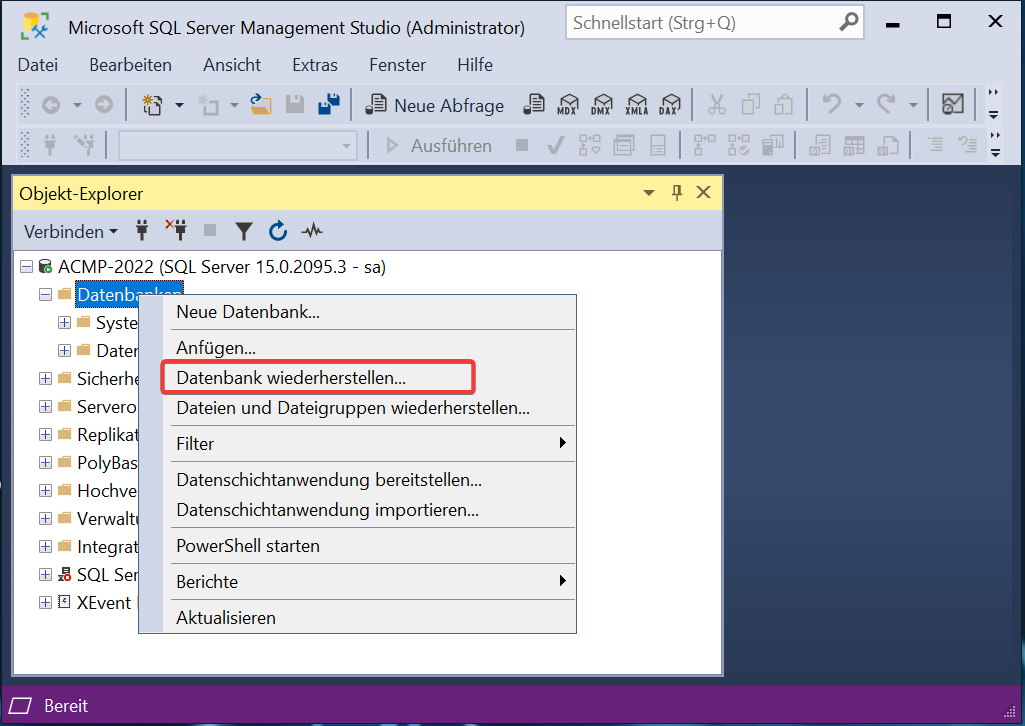Click the MDX query icon
The image size is (1025, 726).
567,105
